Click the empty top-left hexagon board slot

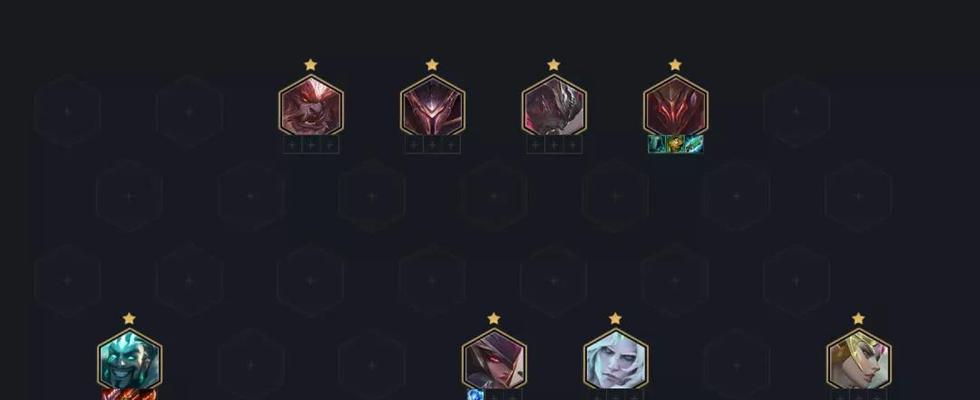pos(68,111)
